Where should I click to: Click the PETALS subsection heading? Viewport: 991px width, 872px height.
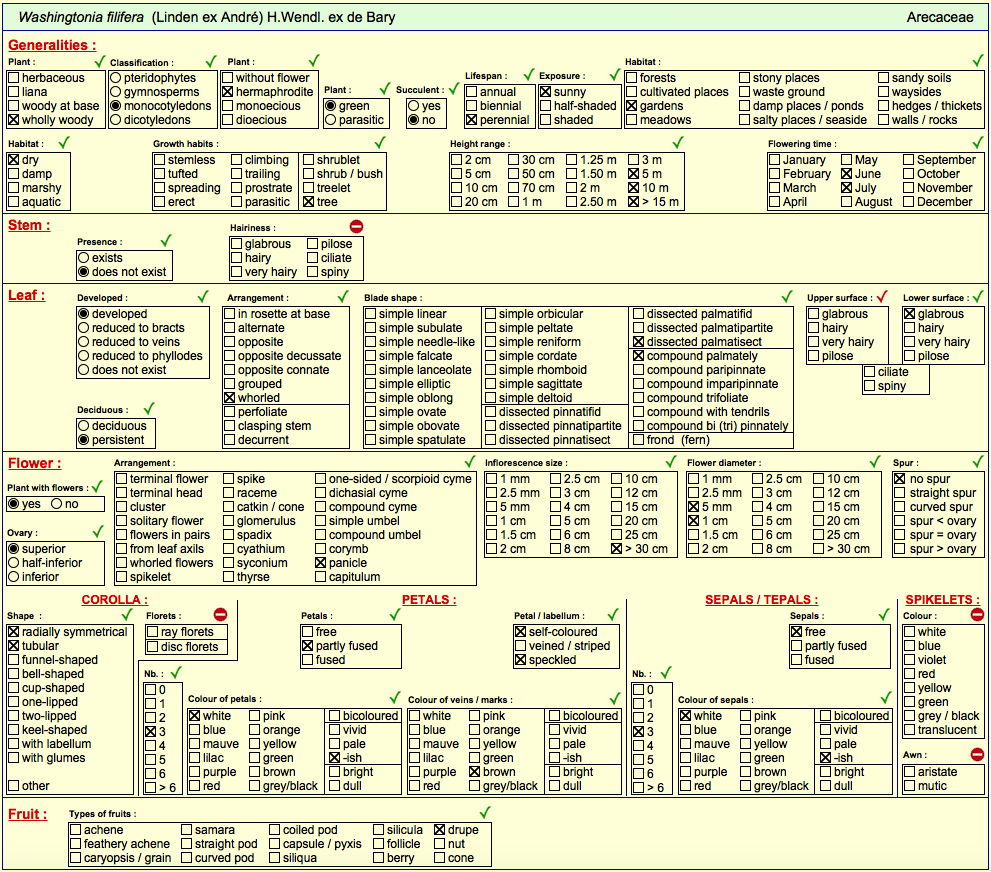click(429, 600)
